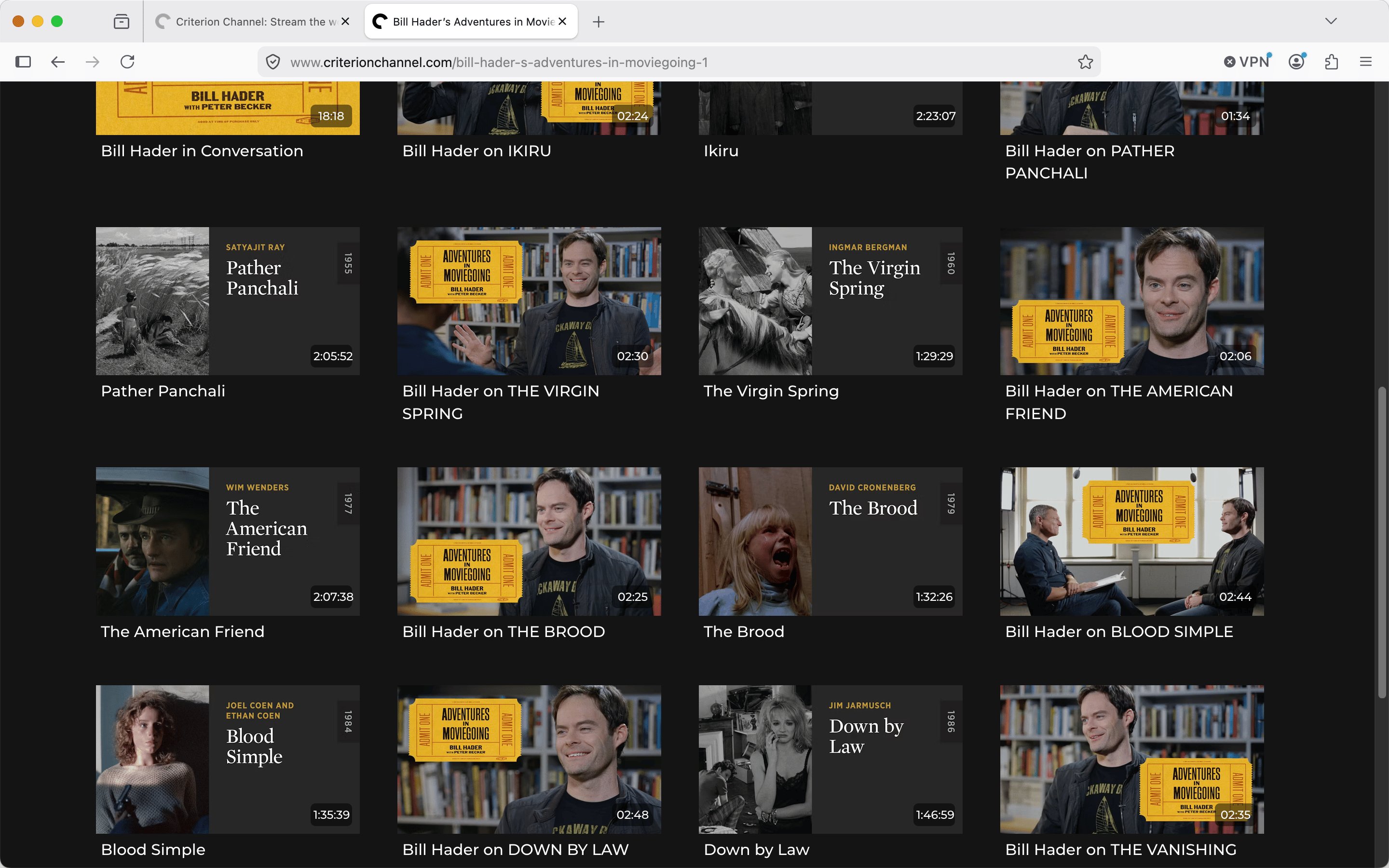1389x868 pixels.
Task: Open the browser account profile icon
Action: [x=1296, y=62]
